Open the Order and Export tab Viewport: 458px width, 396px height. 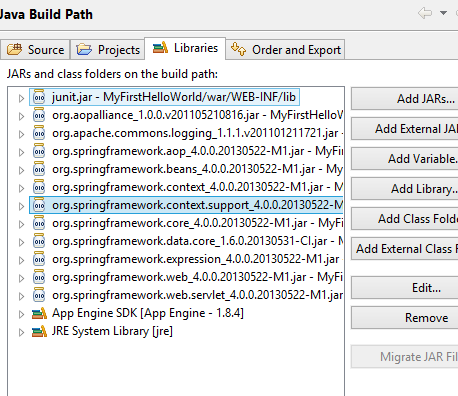click(x=285, y=50)
